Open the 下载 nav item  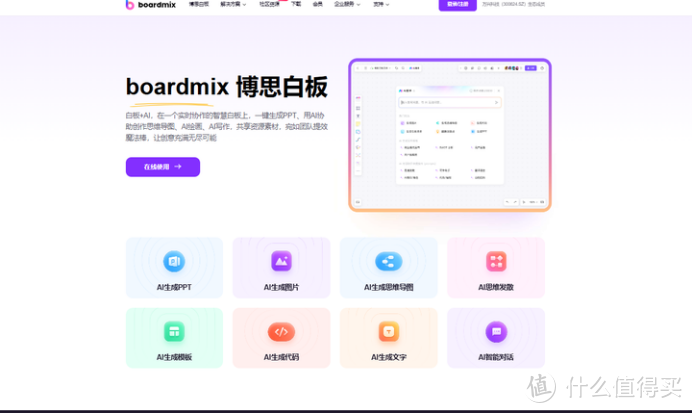(296, 4)
